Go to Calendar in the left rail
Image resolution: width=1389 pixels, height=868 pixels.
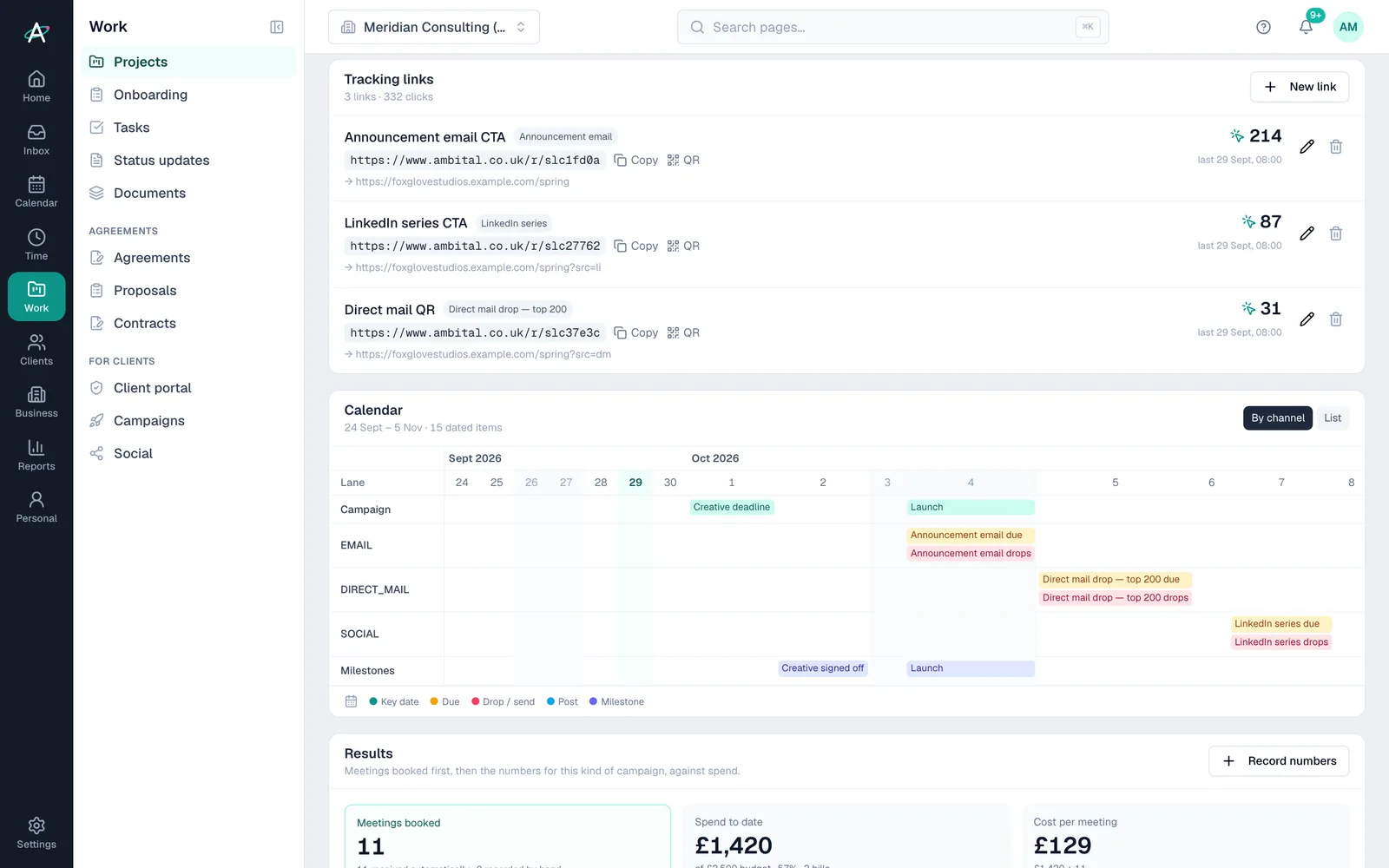tap(36, 192)
